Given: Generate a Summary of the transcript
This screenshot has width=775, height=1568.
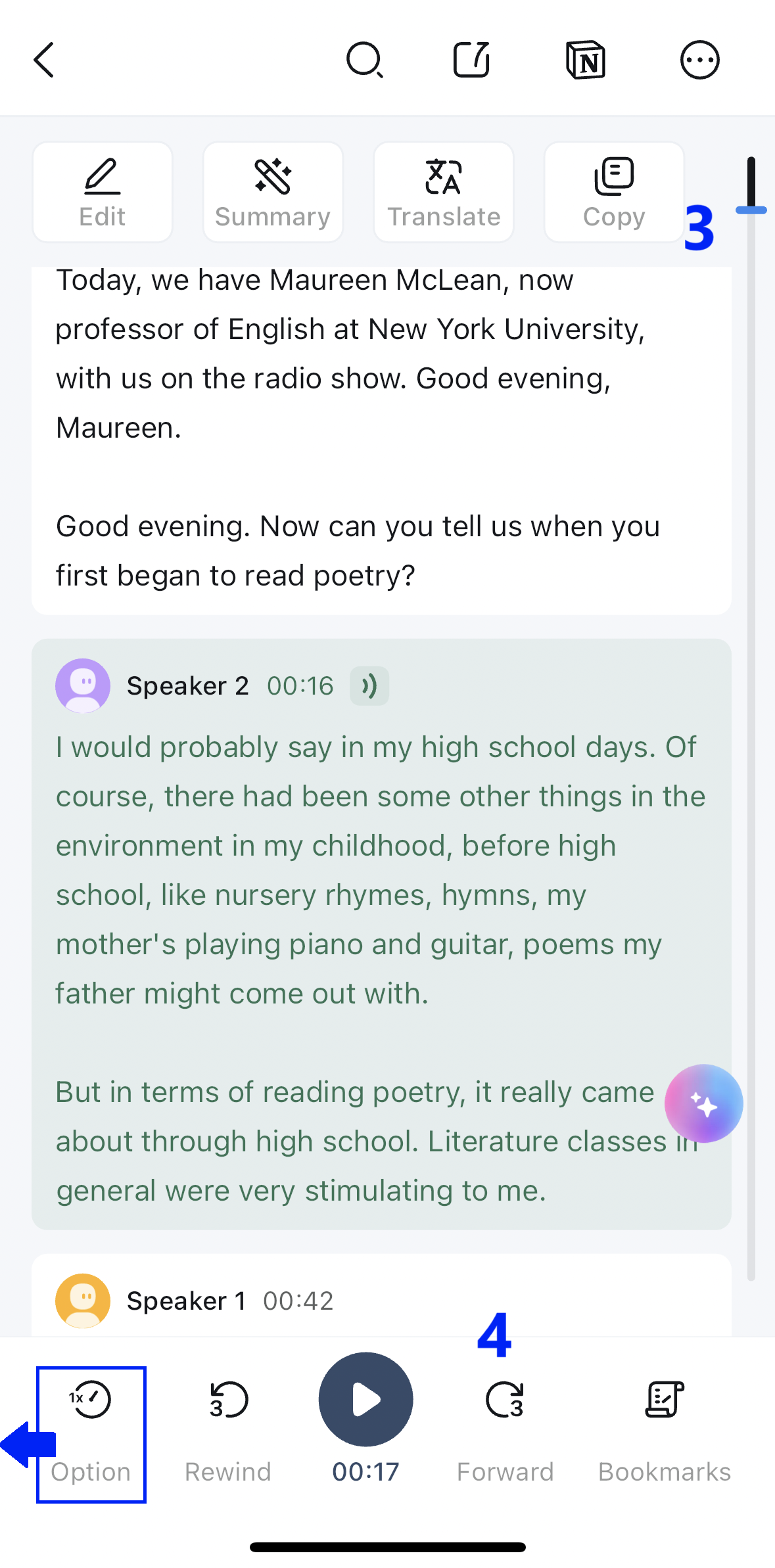Looking at the screenshot, I should [273, 192].
